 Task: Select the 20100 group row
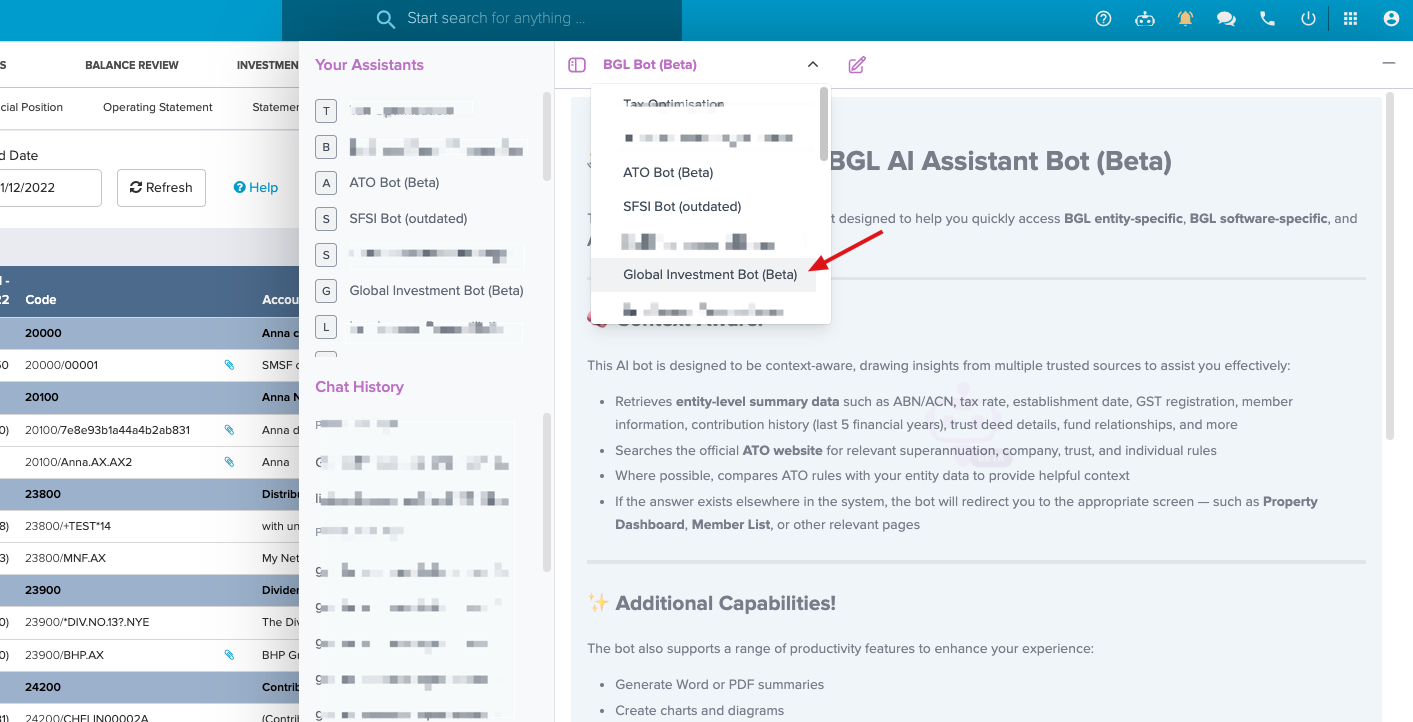[150, 397]
